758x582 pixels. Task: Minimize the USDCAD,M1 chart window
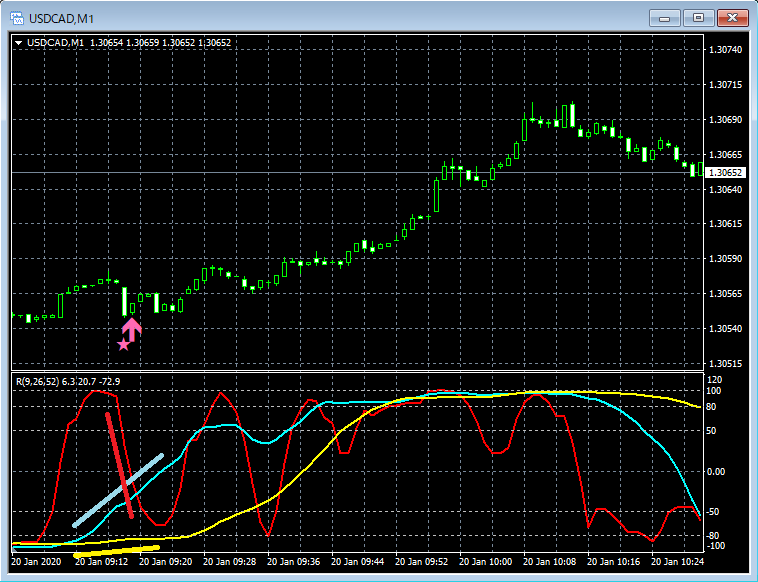[664, 18]
